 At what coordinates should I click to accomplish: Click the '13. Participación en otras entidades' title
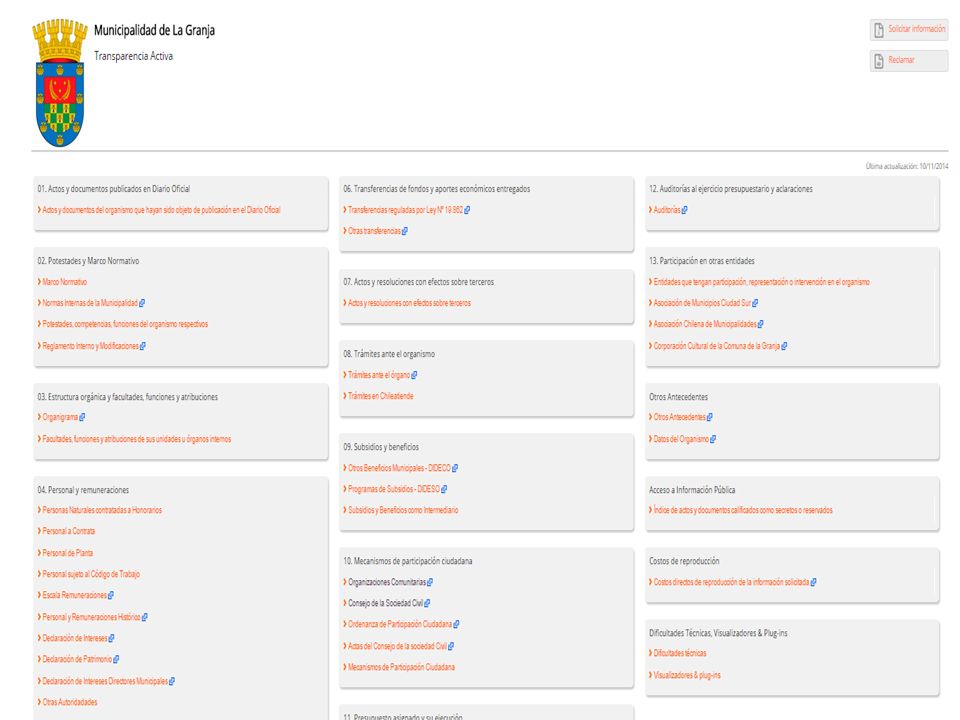coord(702,261)
